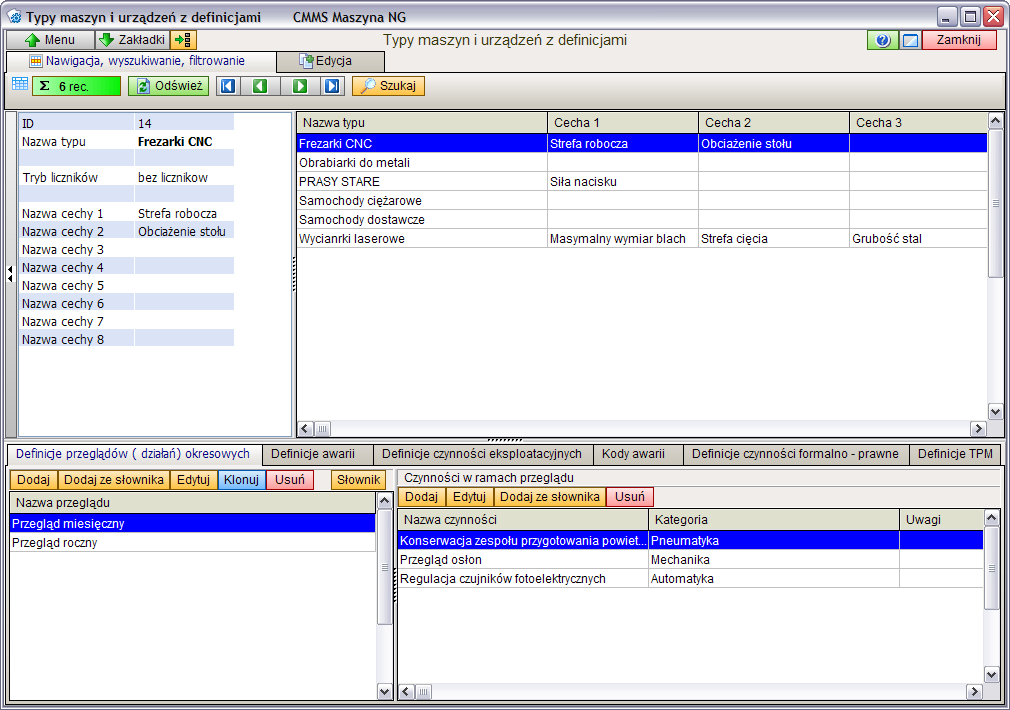The height and width of the screenshot is (710, 1010).
Task: Open Definicje czynności eksploatacyjnych tab
Action: point(482,454)
